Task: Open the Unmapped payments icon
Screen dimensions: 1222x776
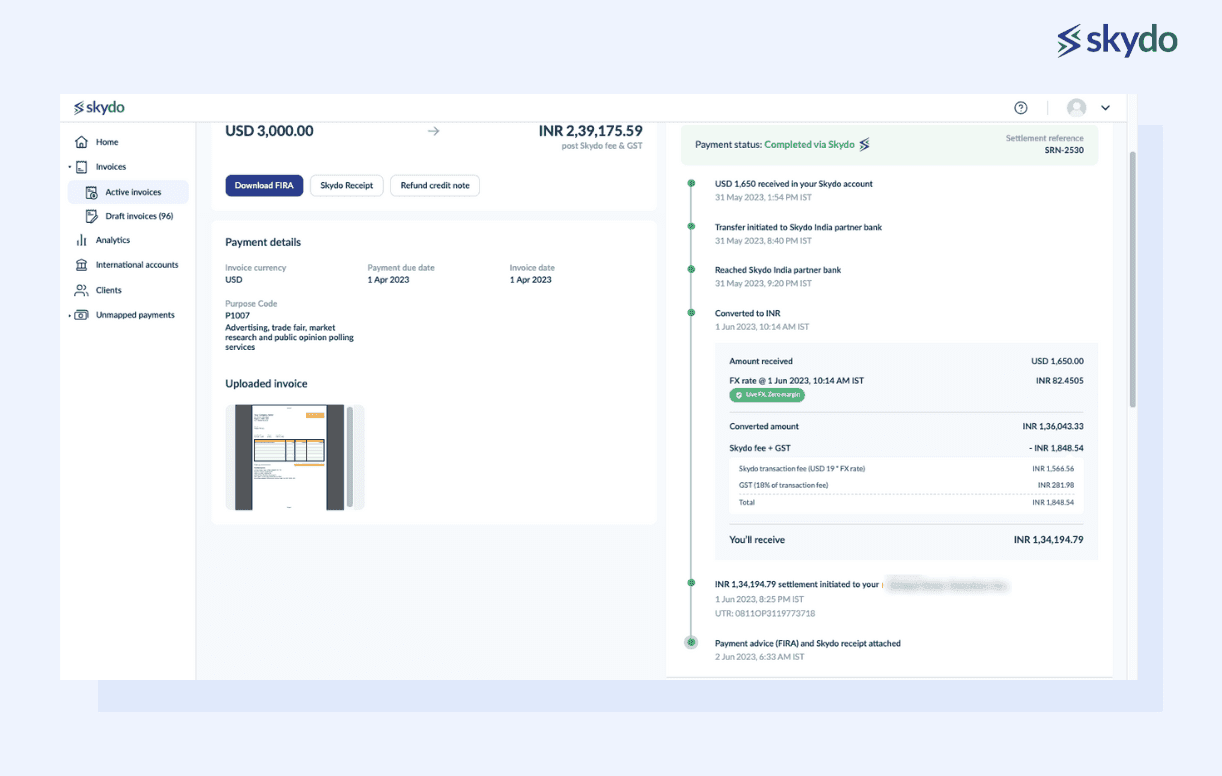Action: (82, 315)
